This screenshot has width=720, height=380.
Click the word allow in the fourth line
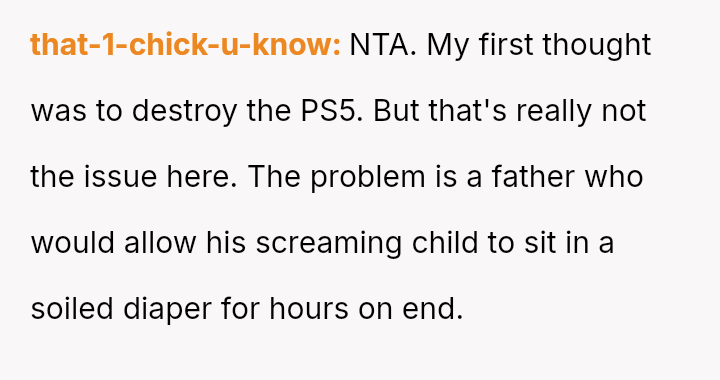coord(160,243)
